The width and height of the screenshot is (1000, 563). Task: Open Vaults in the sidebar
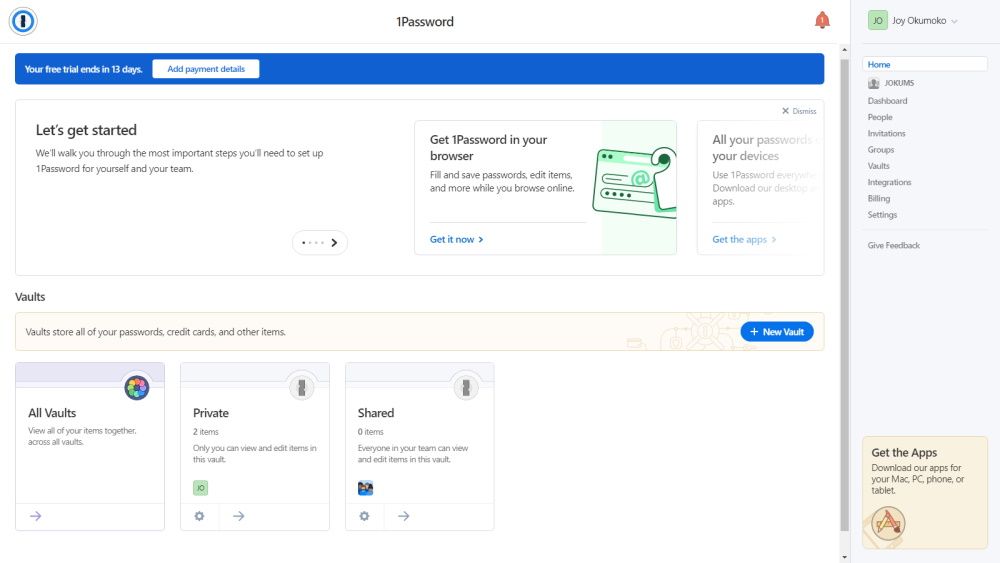click(x=878, y=166)
